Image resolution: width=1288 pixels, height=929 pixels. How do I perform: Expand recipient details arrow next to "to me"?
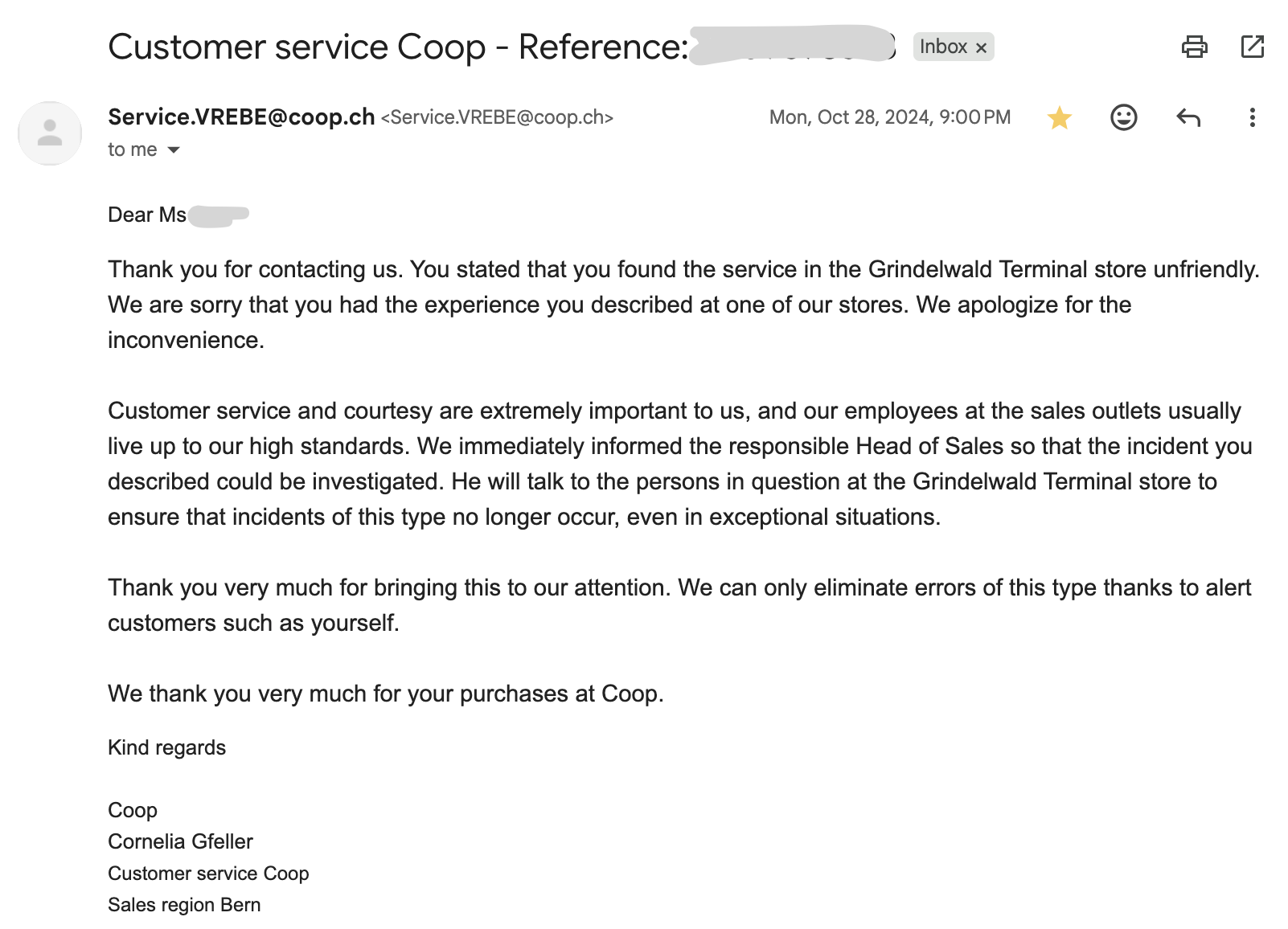[174, 150]
